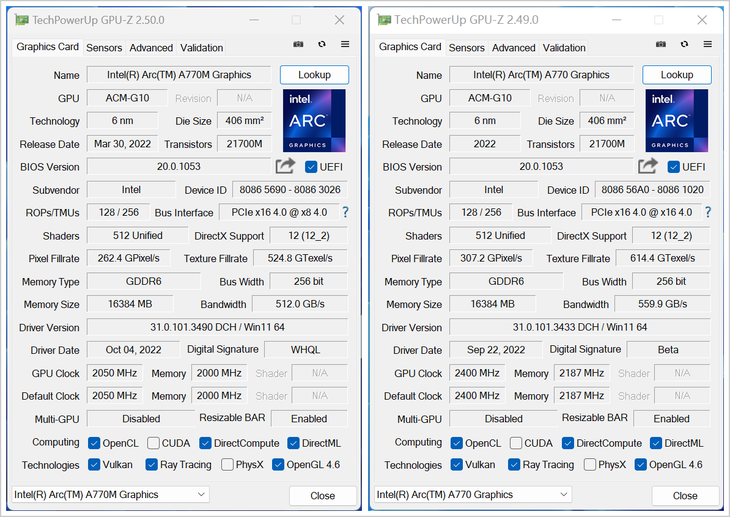
Task: Click the Bus Interface question mark in GPU-Z 2.50.0
Action: pos(345,212)
